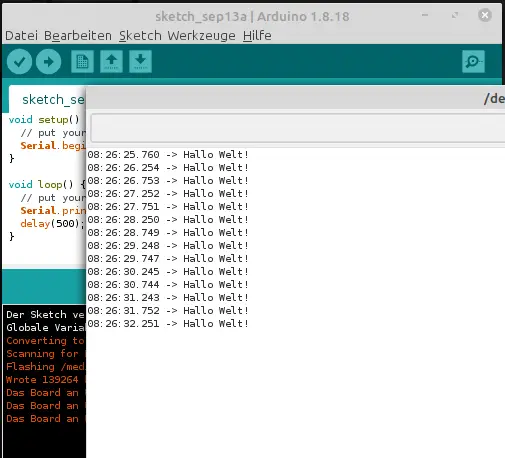
Task: Click the serial line stamped 08:26:31.243
Action: 168,298
